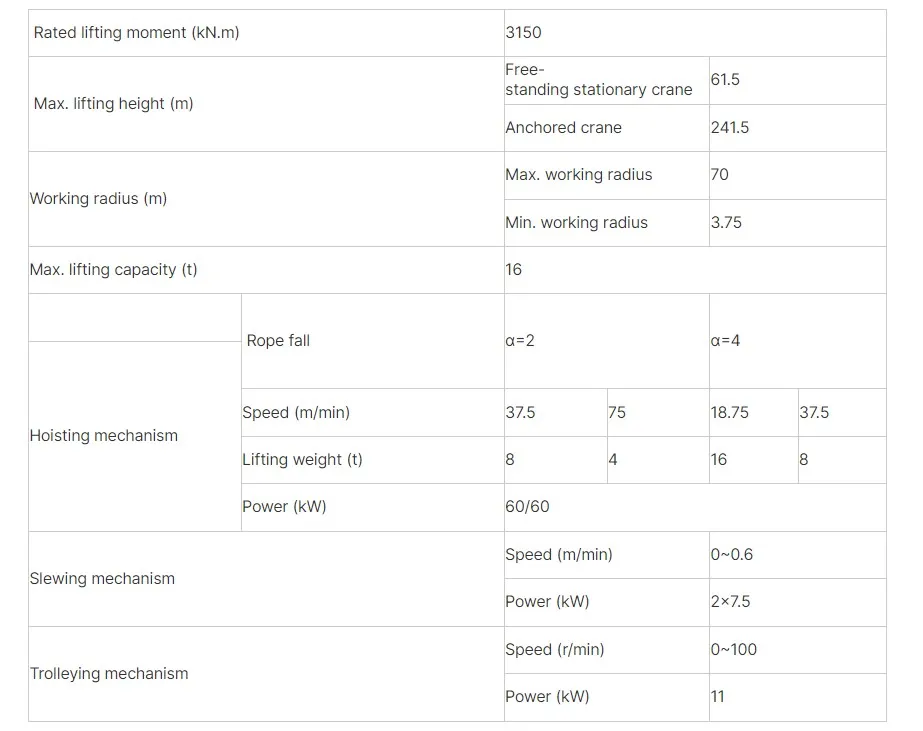Click the Max. working radius label
Image resolution: width=923 pixels, height=731 pixels.
(x=579, y=175)
